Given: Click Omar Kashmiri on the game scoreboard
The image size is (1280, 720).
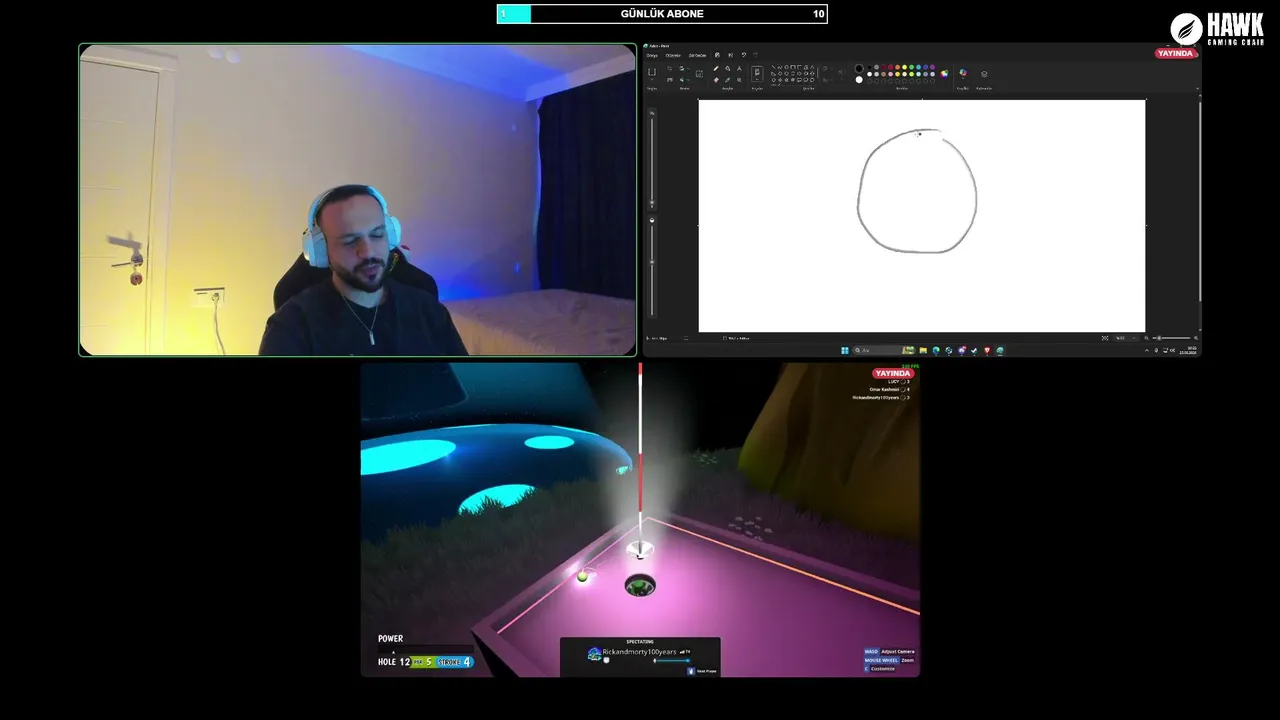Looking at the screenshot, I should [884, 389].
